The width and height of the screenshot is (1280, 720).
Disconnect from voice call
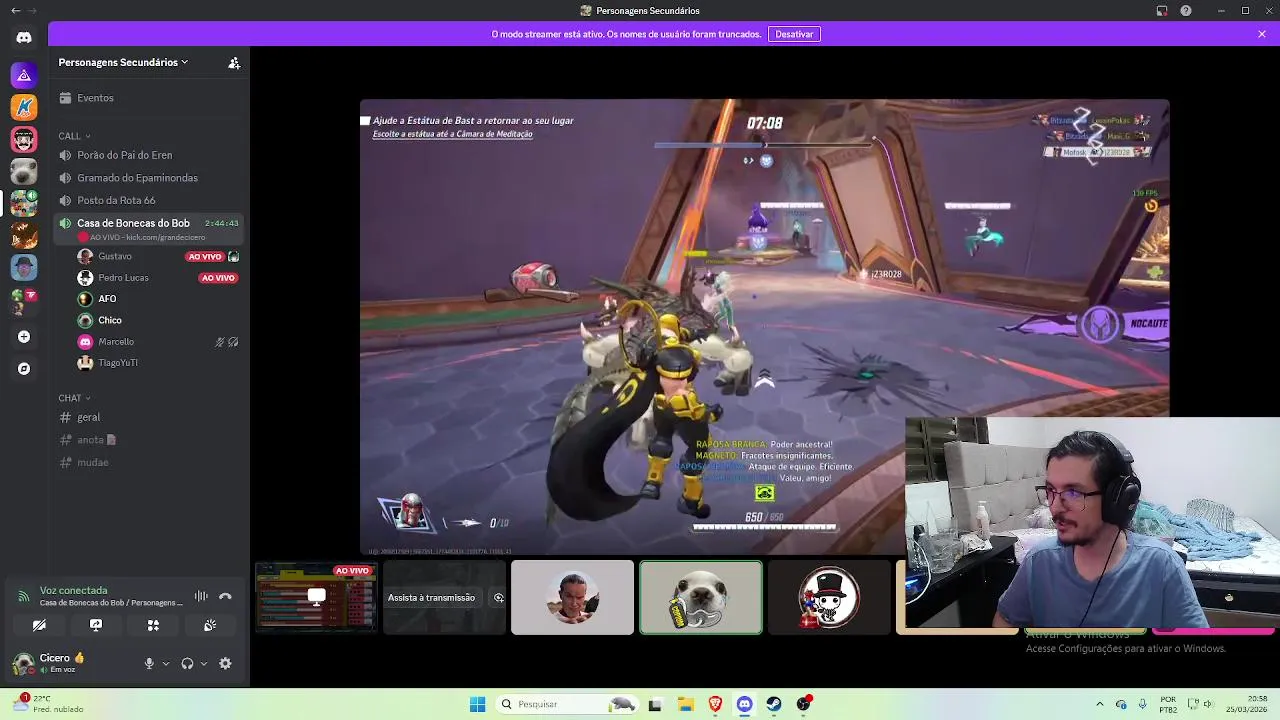(x=225, y=596)
